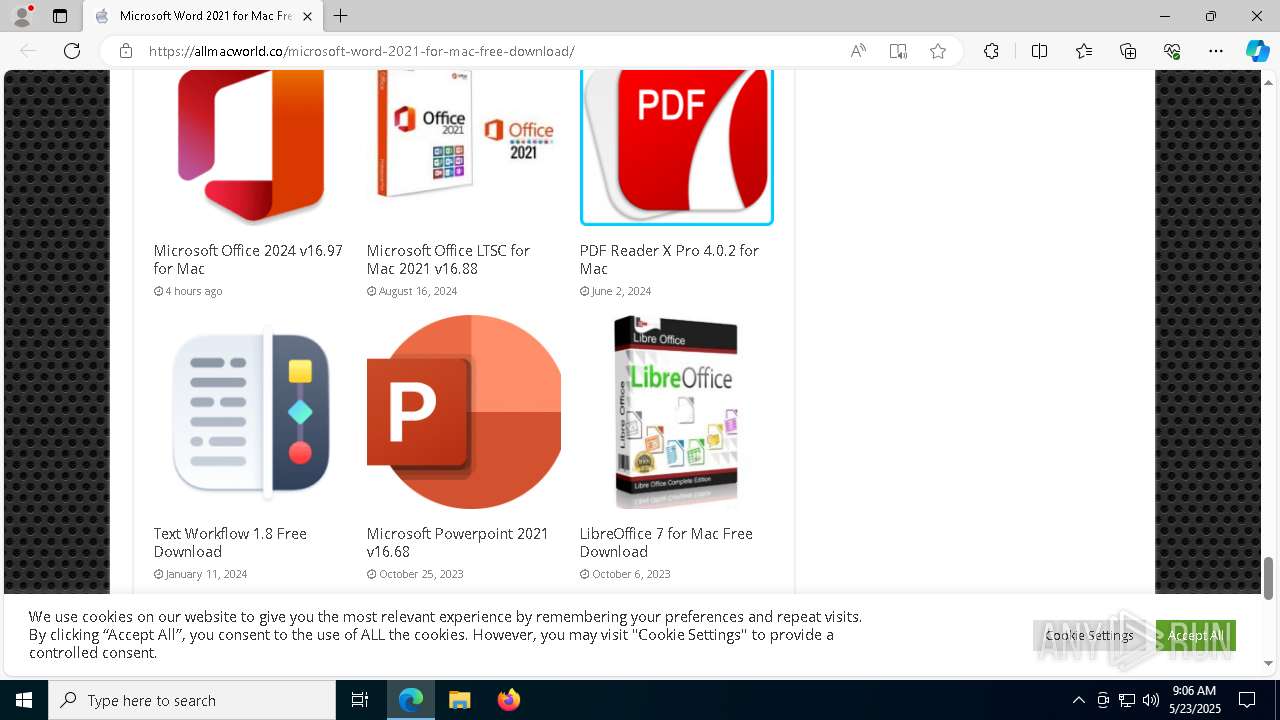This screenshot has width=1280, height=720.
Task: Accept all cookies button
Action: point(1196,635)
